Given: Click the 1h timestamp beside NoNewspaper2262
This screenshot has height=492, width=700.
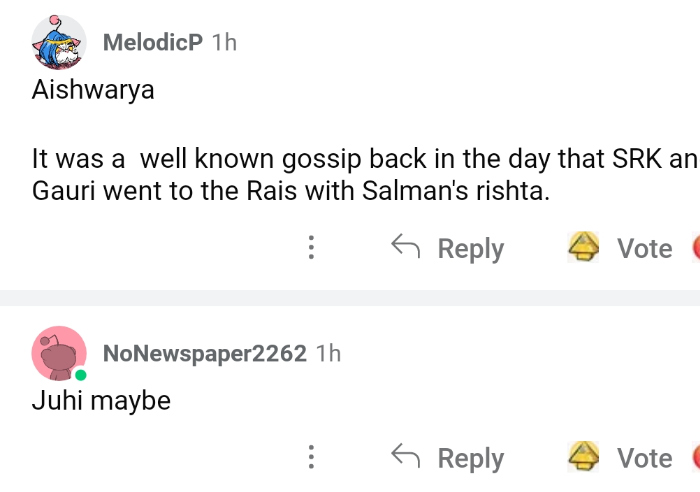Looking at the screenshot, I should pos(328,353).
